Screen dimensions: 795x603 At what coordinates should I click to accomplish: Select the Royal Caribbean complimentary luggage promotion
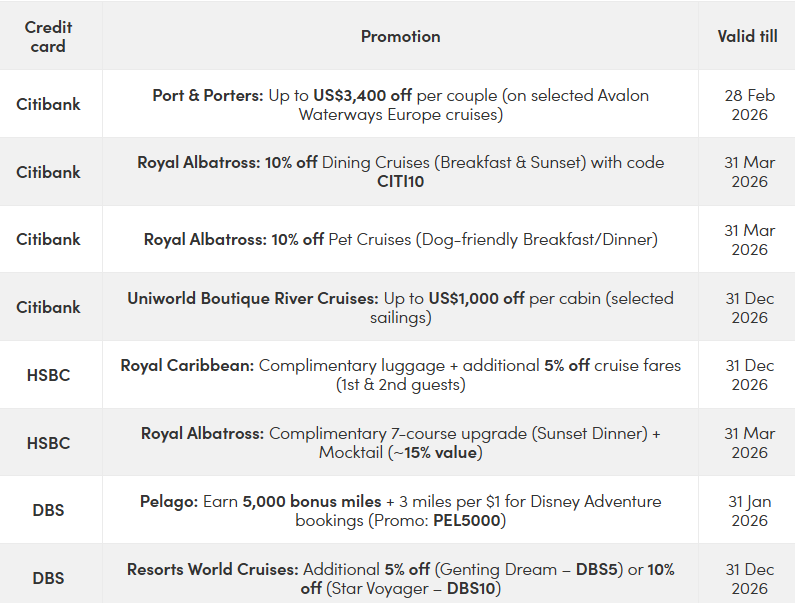400,375
